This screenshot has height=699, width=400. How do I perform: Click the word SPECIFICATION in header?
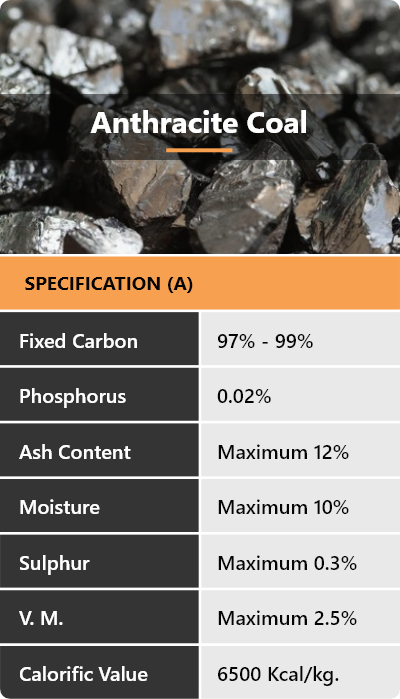92,284
